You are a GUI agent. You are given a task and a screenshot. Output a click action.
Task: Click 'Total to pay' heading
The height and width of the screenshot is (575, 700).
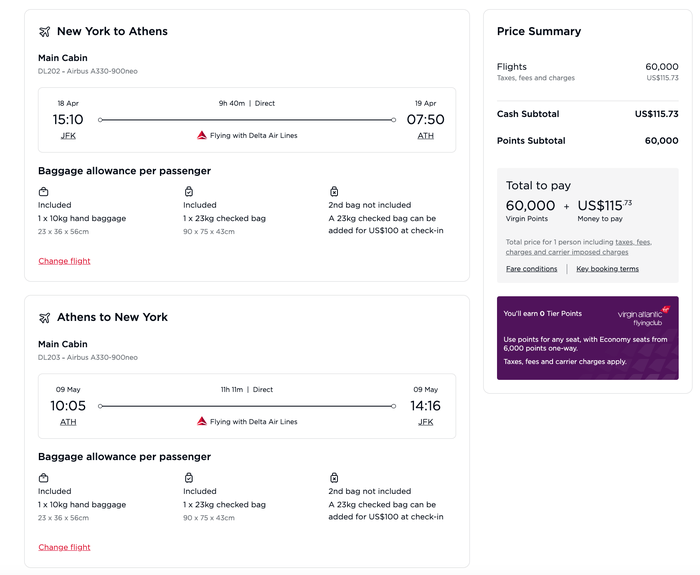(x=538, y=186)
